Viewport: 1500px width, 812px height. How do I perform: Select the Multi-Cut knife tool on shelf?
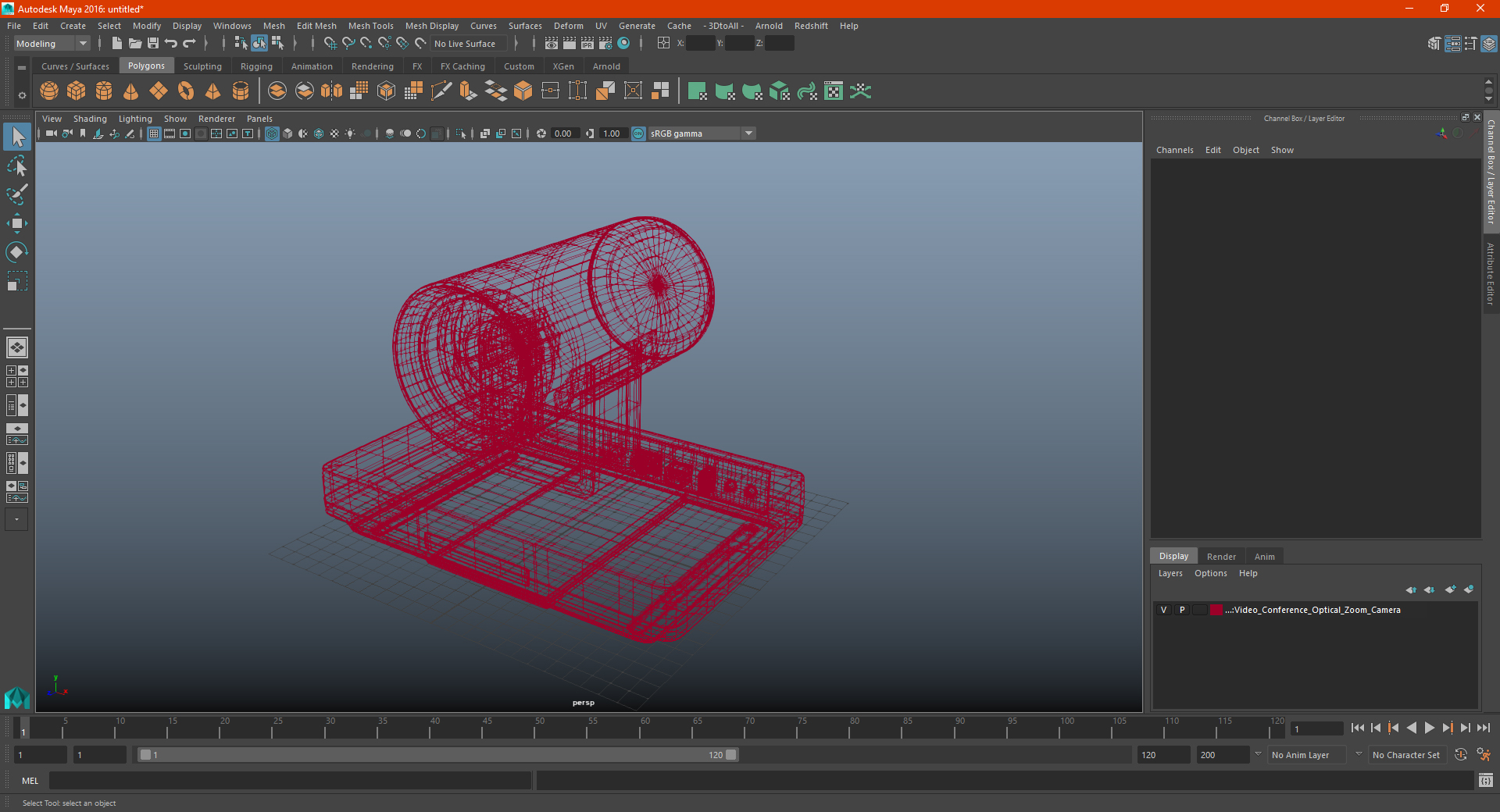click(441, 91)
